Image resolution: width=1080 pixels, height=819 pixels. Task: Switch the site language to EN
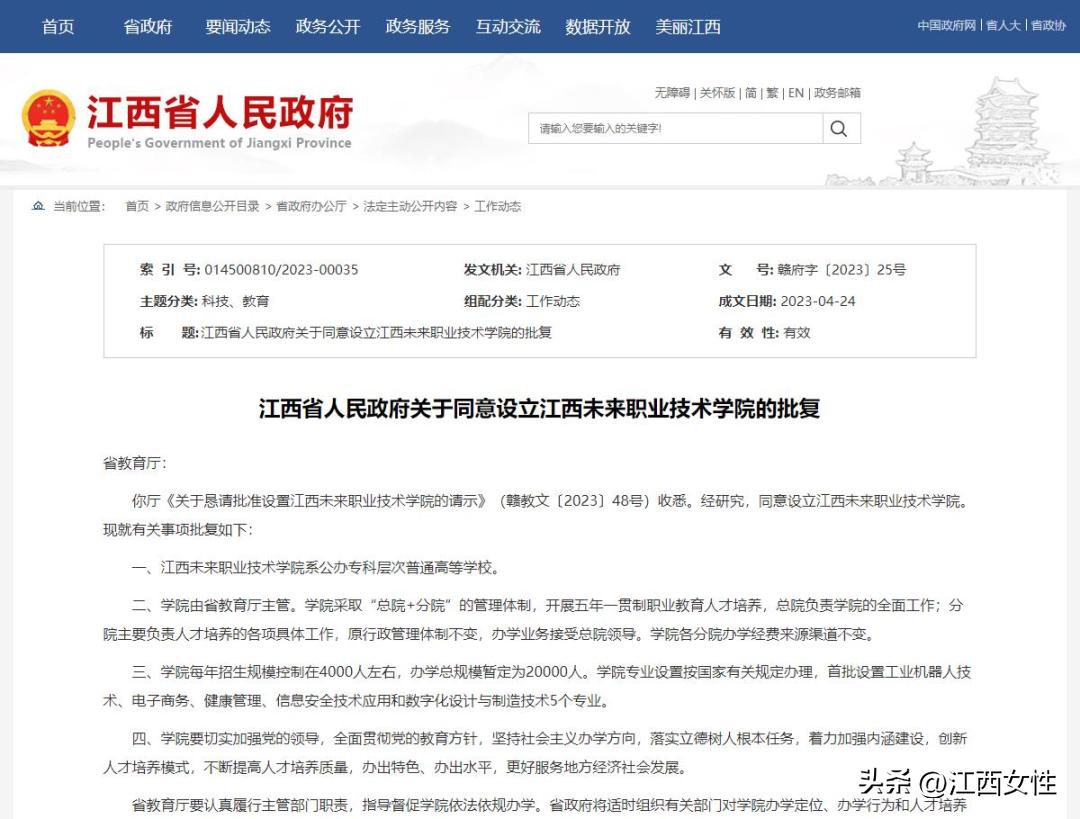796,92
